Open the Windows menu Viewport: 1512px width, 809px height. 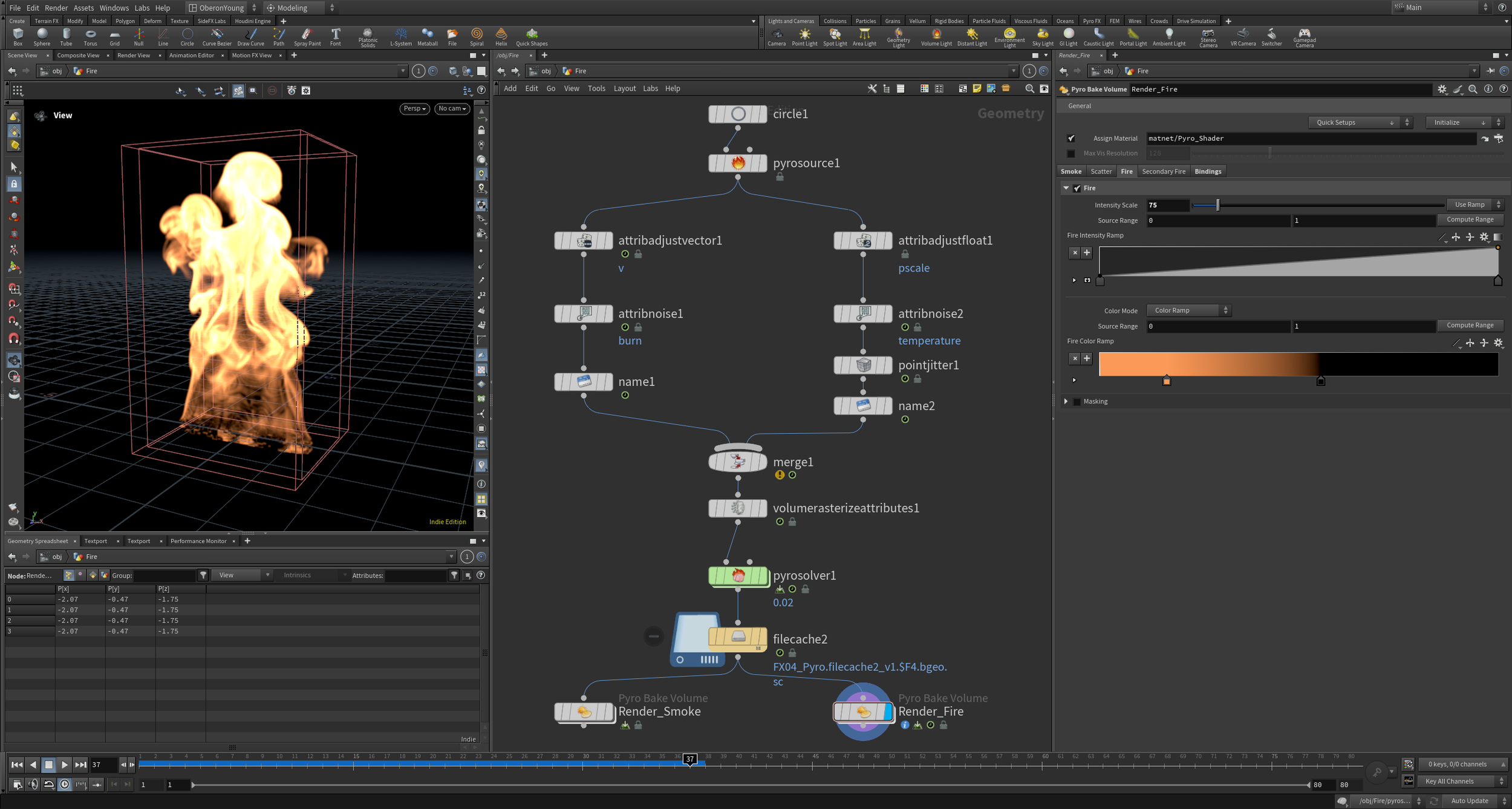114,8
